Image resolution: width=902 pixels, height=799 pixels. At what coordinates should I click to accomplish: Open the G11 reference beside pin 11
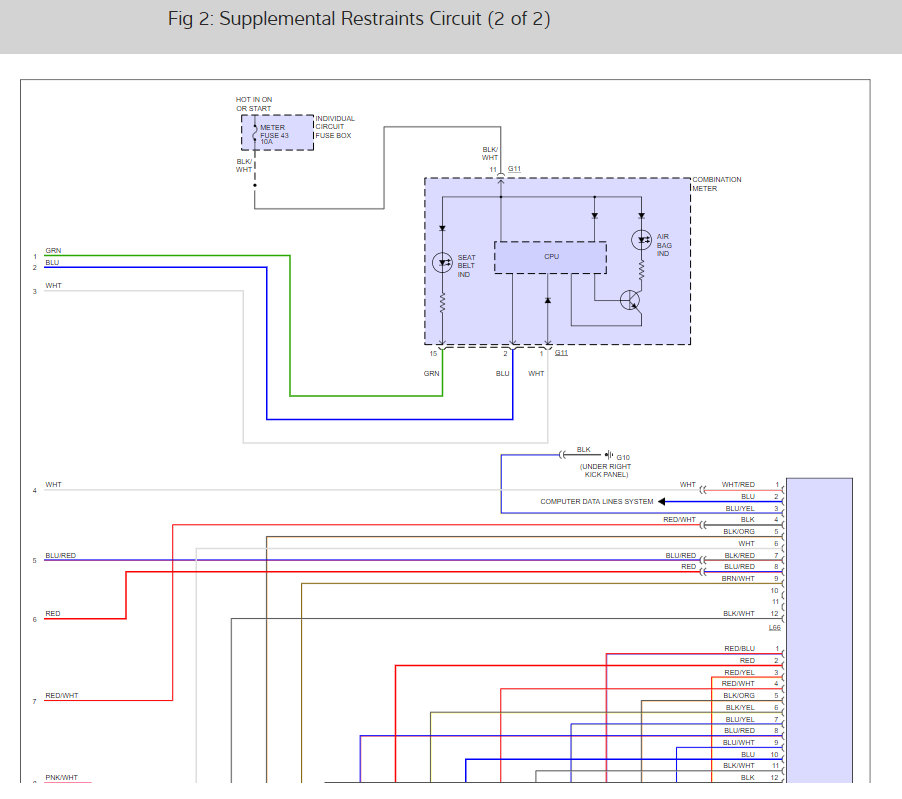514,169
